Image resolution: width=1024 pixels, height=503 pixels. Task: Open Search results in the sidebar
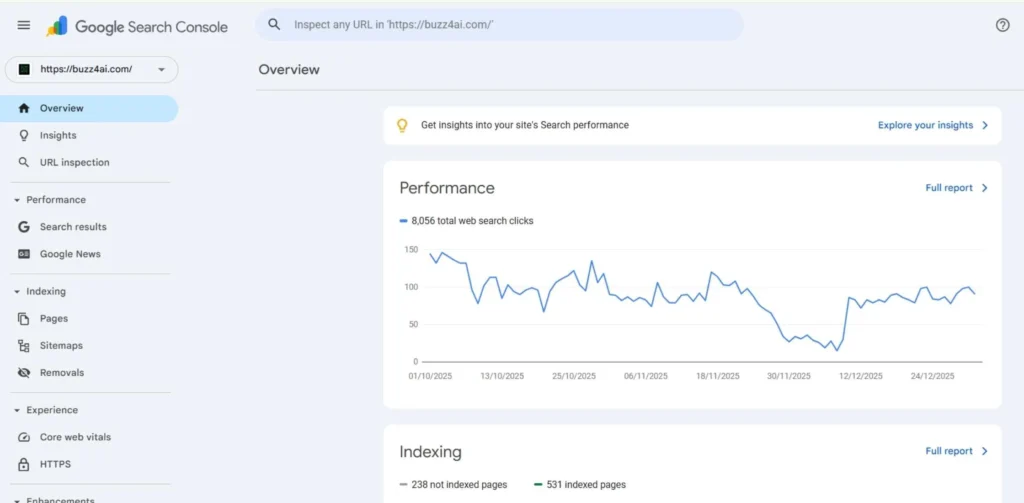click(73, 227)
